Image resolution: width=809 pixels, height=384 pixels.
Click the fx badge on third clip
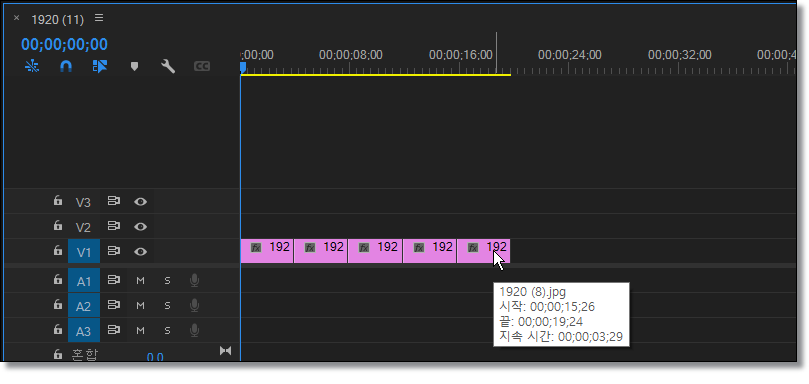coord(364,248)
